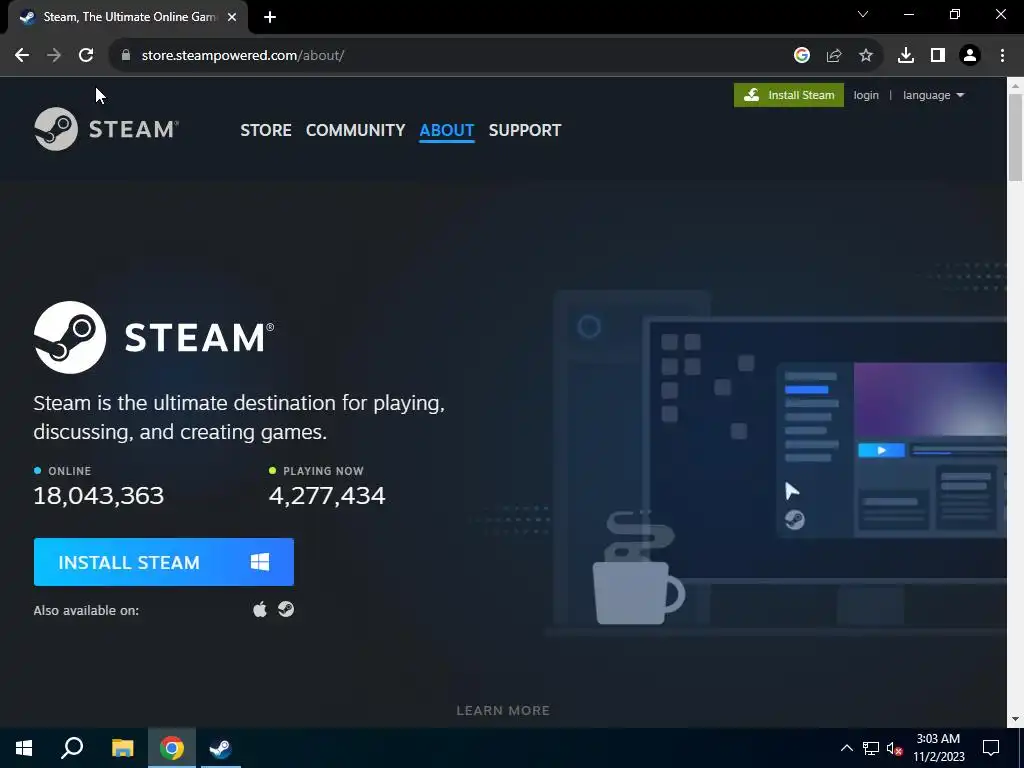Click the muted volume tray icon

(x=894, y=748)
